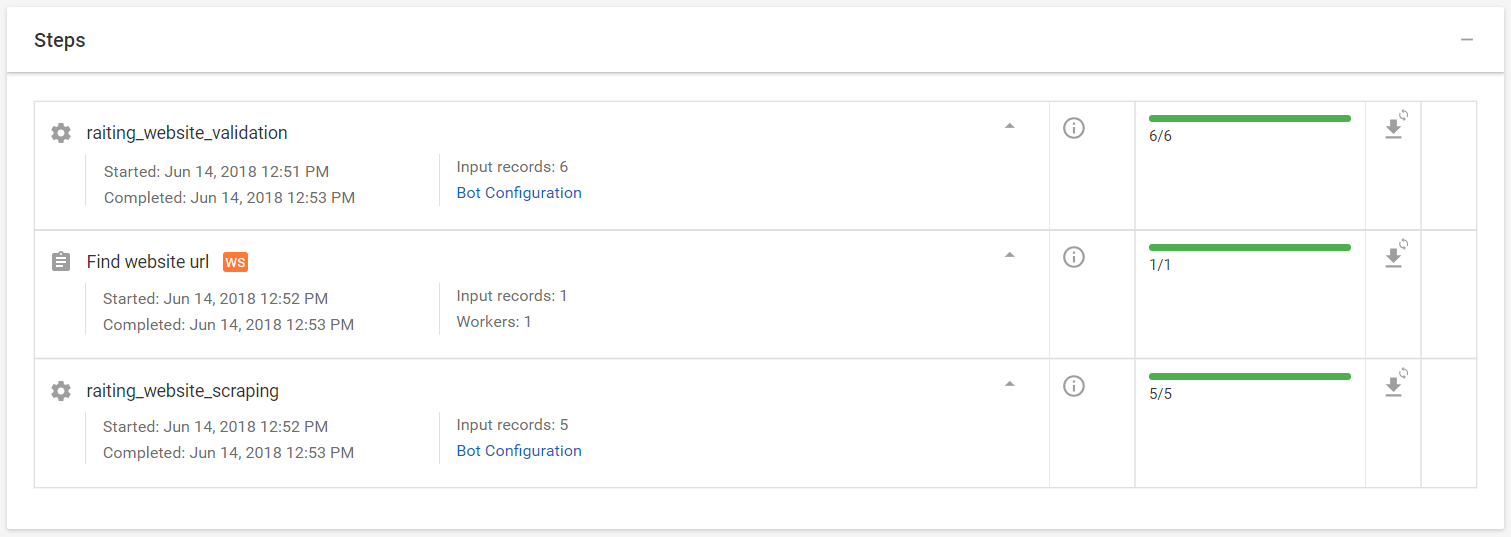
Task: Collapse the raiting_website_scraping step details
Action: click(1010, 383)
